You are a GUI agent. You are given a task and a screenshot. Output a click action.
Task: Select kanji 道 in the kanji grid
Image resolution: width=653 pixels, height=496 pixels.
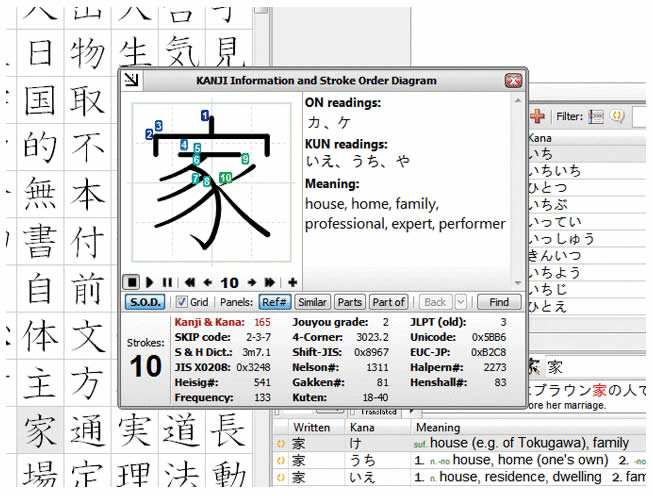182,431
